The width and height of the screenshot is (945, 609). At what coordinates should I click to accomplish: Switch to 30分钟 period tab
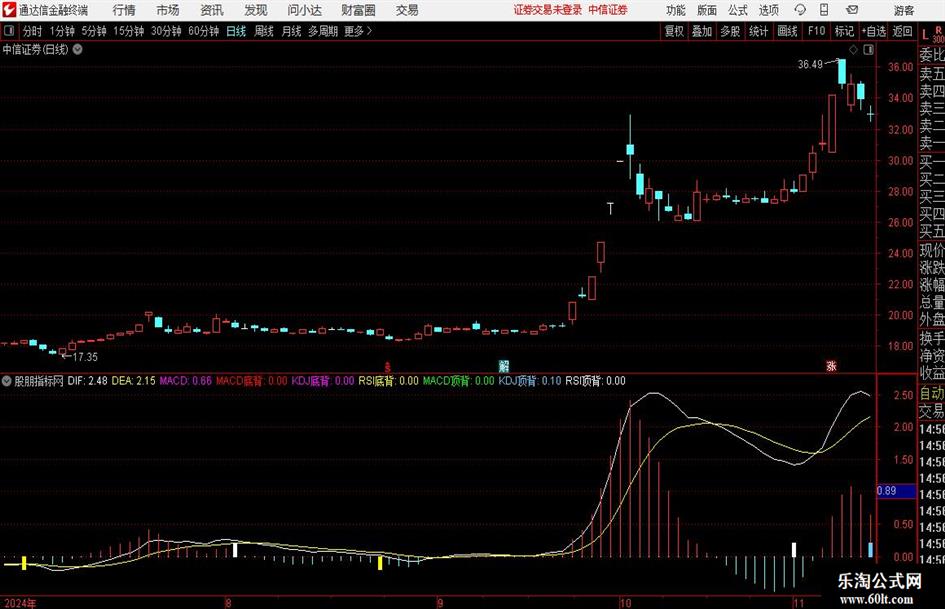[166, 31]
